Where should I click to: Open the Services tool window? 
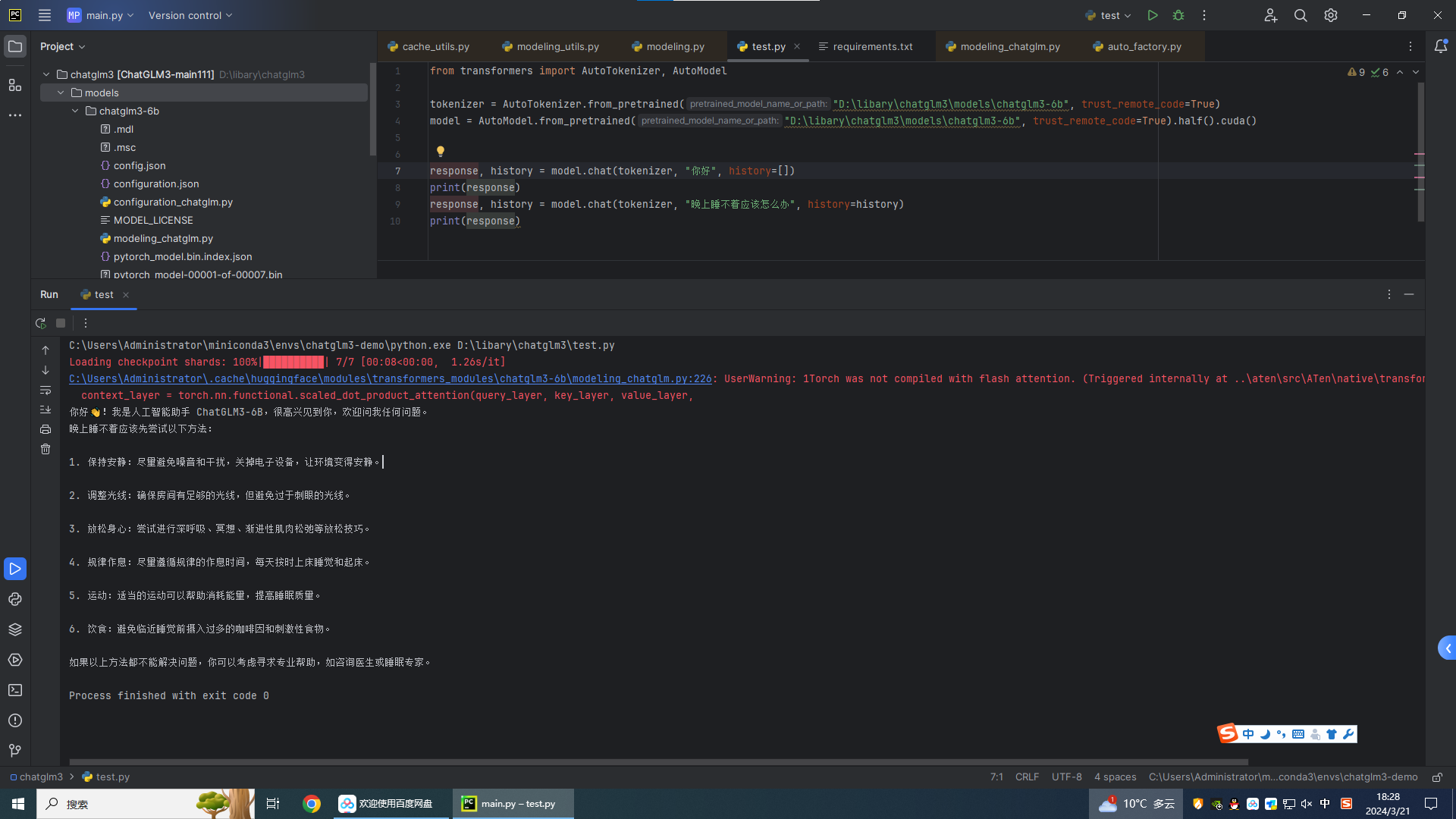coord(15,660)
